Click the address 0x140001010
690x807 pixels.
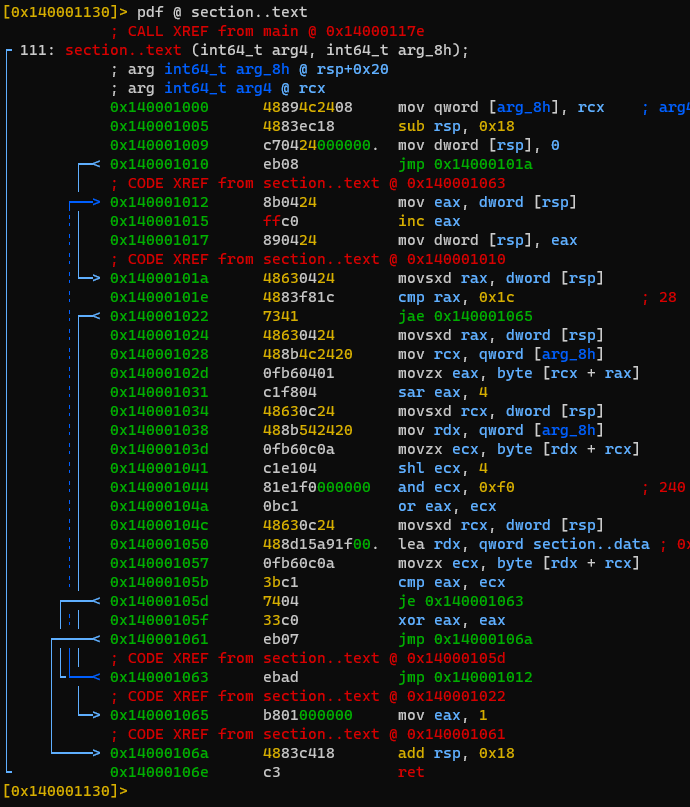160,164
